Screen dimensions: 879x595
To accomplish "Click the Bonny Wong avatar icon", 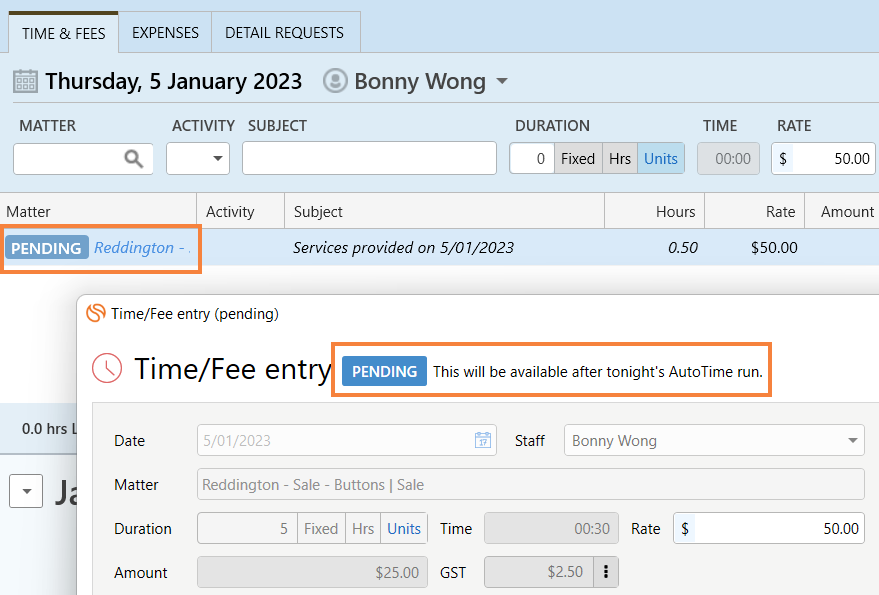I will point(334,81).
